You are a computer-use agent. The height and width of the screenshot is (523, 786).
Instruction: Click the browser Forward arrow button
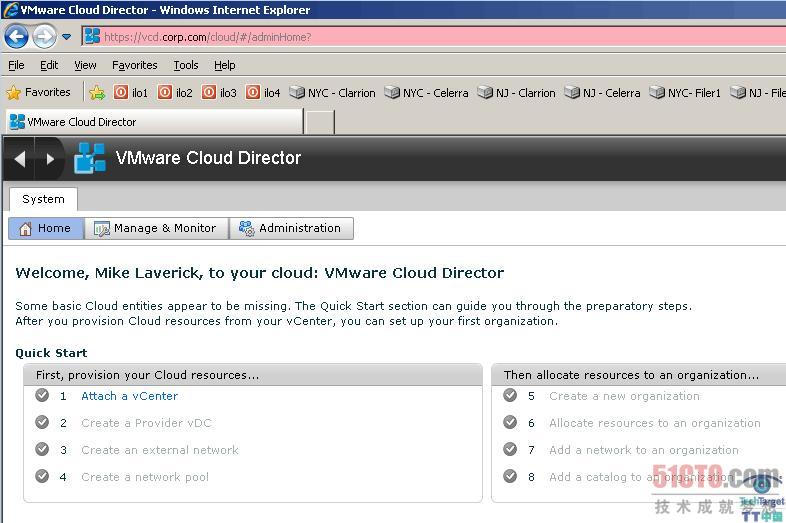click(44, 37)
